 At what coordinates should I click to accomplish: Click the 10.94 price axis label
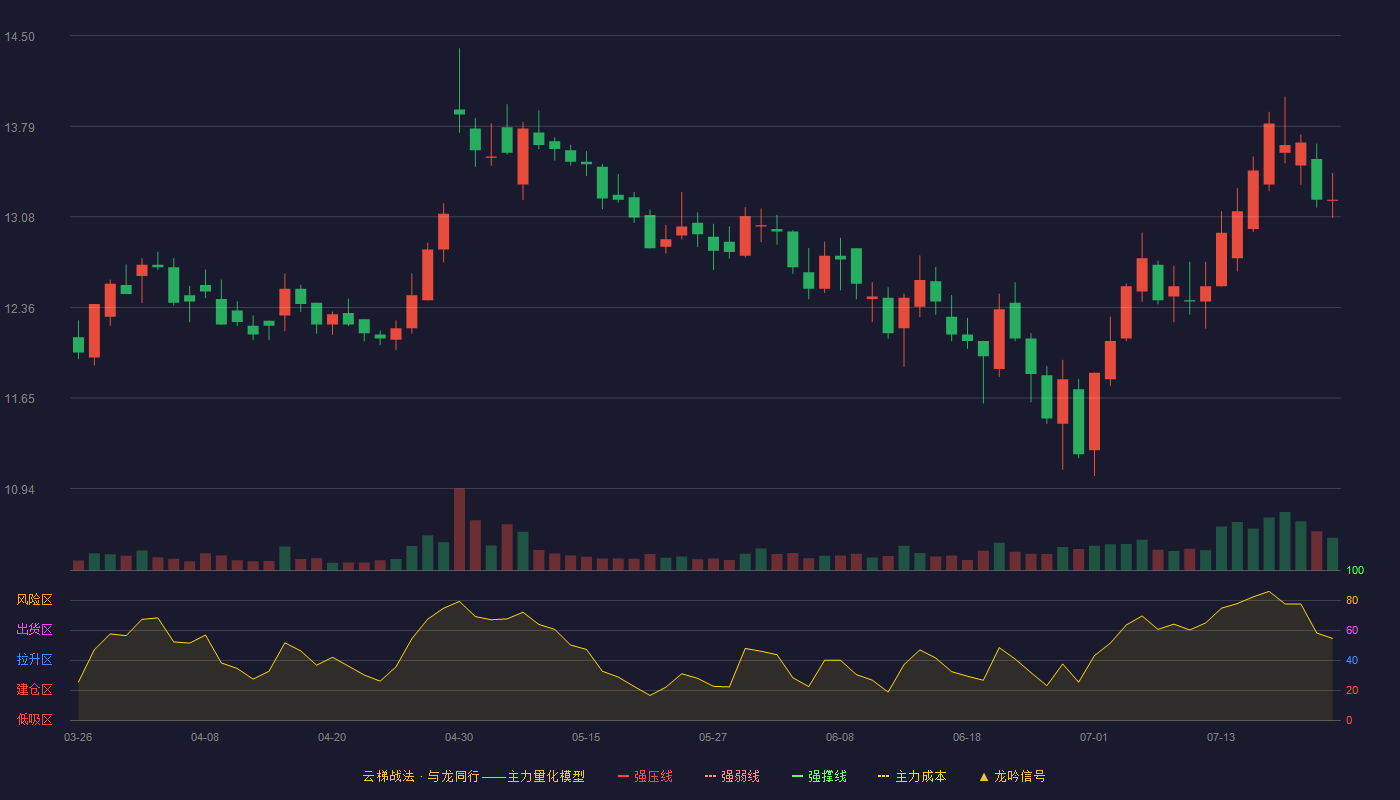pyautogui.click(x=19, y=489)
